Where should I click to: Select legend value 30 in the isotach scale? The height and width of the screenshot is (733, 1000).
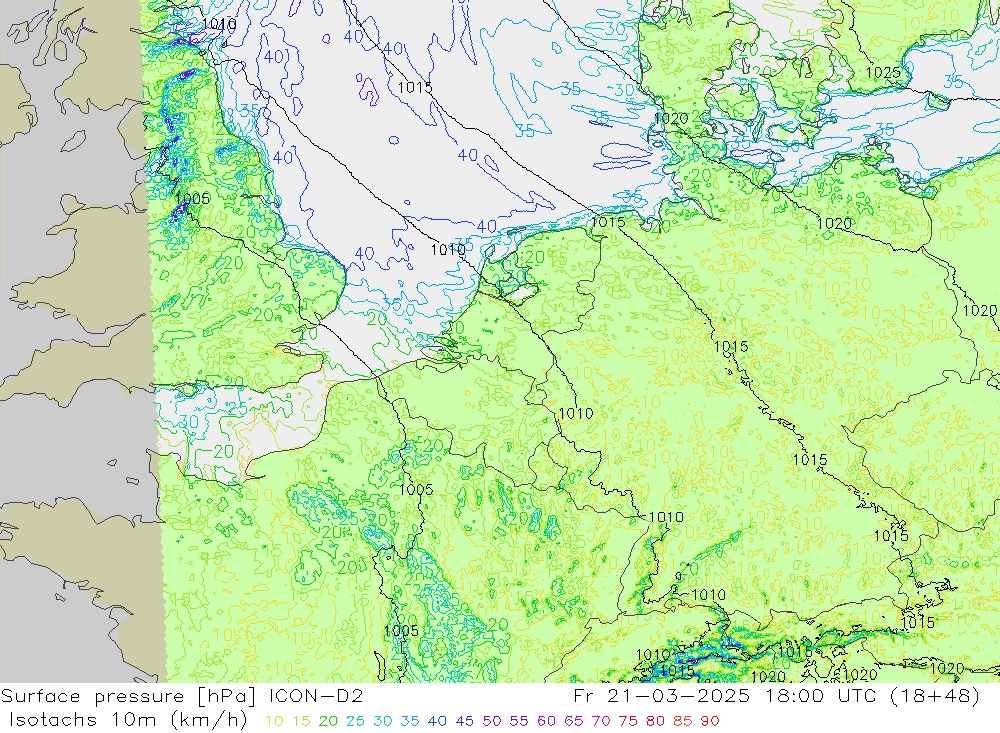click(x=383, y=721)
